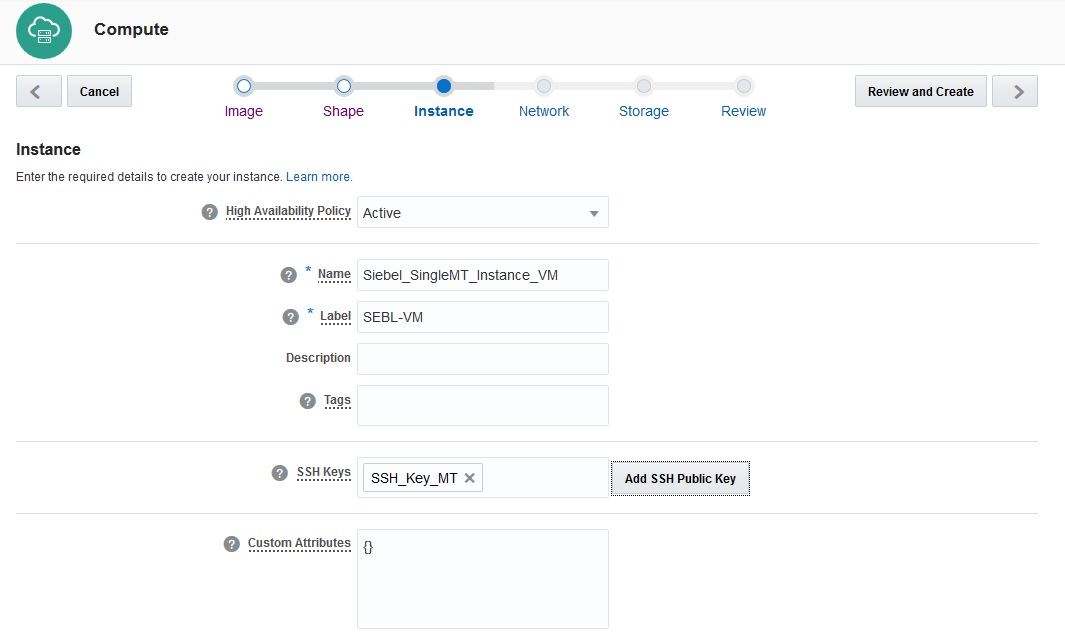Remove the SSH_Key_MT key chip
The image size is (1065, 635).
469,477
